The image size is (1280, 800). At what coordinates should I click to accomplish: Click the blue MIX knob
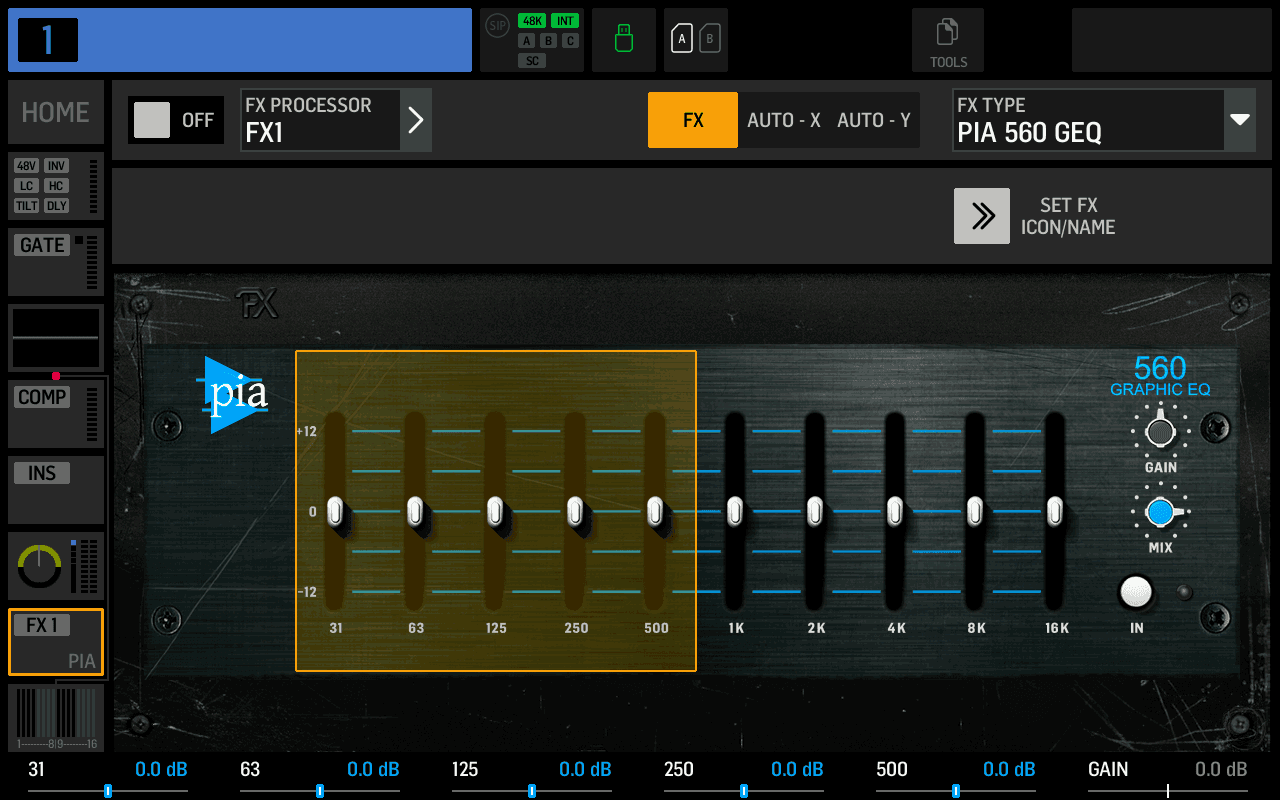click(1160, 512)
